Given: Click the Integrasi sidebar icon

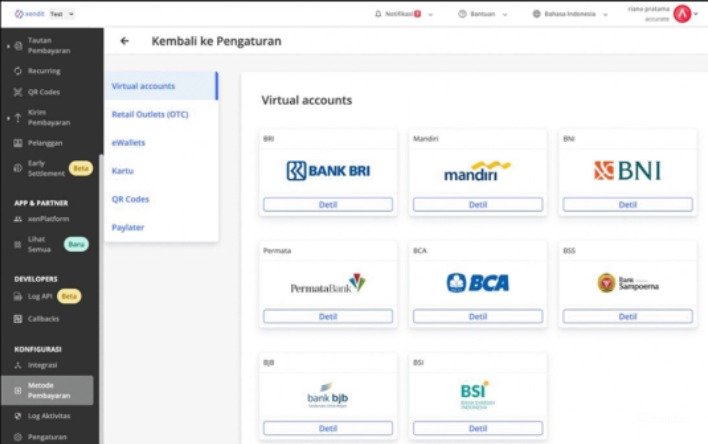Looking at the screenshot, I should pos(18,365).
